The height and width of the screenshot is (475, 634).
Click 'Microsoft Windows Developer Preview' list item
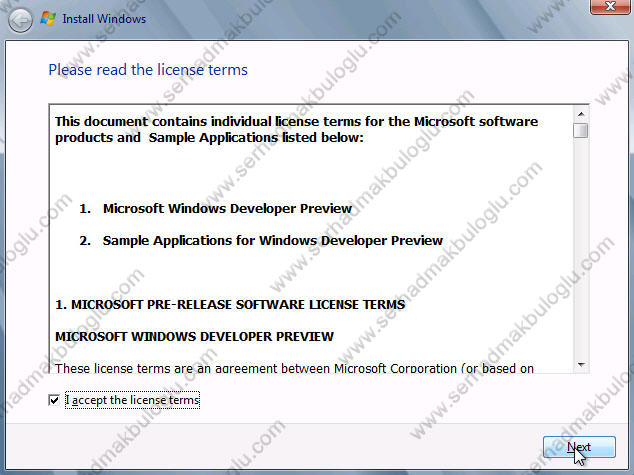(x=227, y=209)
